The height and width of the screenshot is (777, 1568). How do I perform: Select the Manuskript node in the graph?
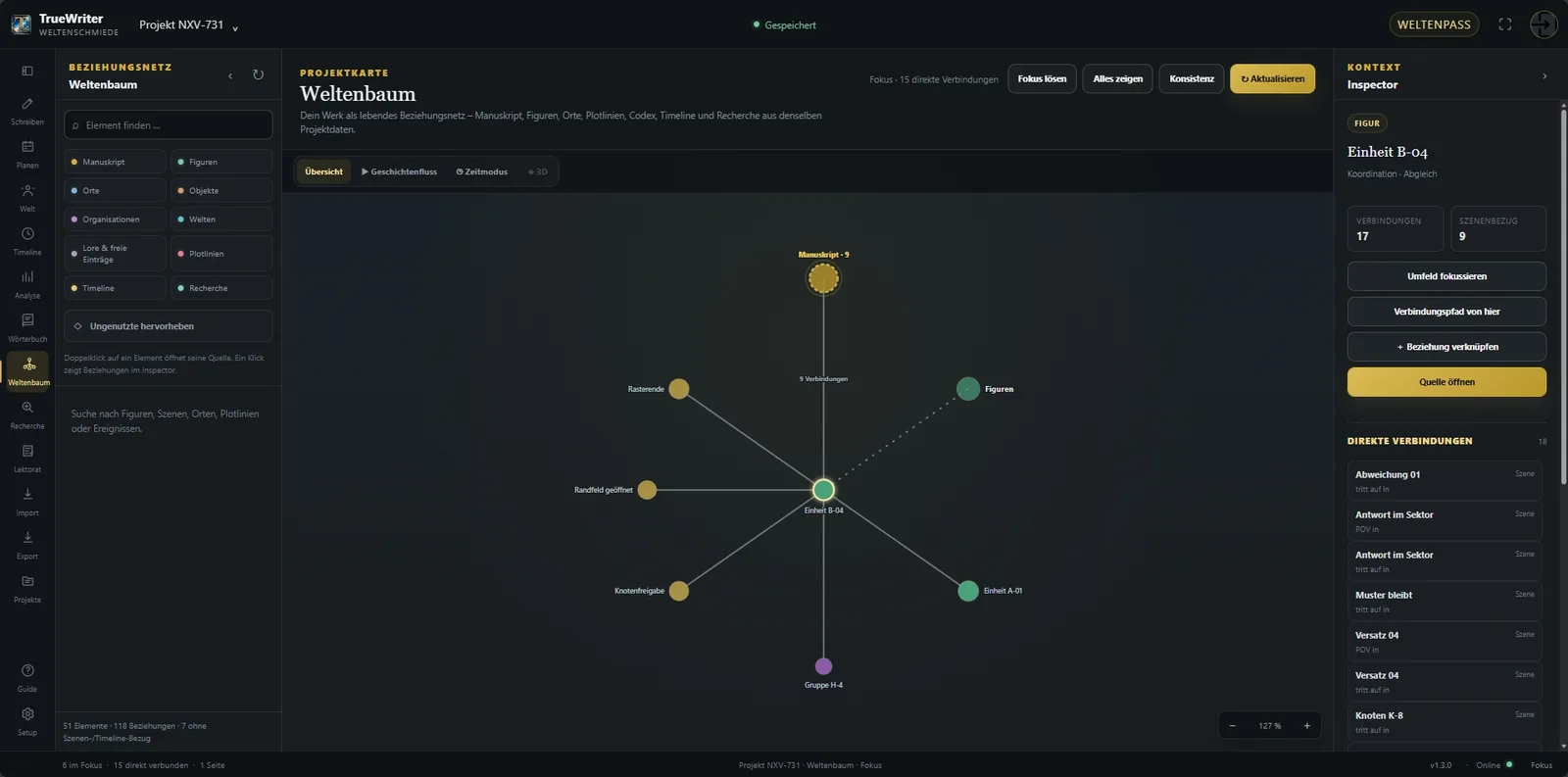tap(823, 279)
